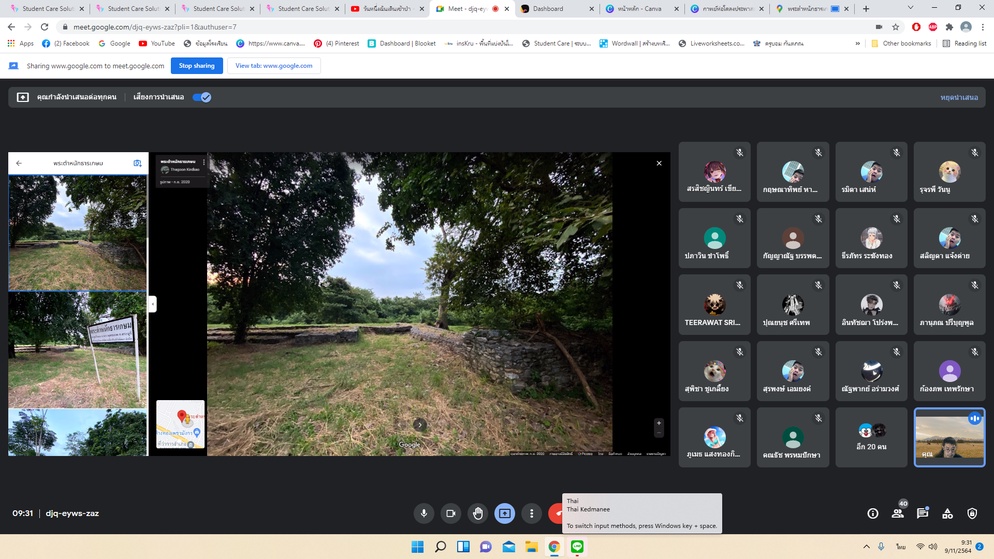Open photo options three-dot menu
994x559 pixels.
[203, 162]
